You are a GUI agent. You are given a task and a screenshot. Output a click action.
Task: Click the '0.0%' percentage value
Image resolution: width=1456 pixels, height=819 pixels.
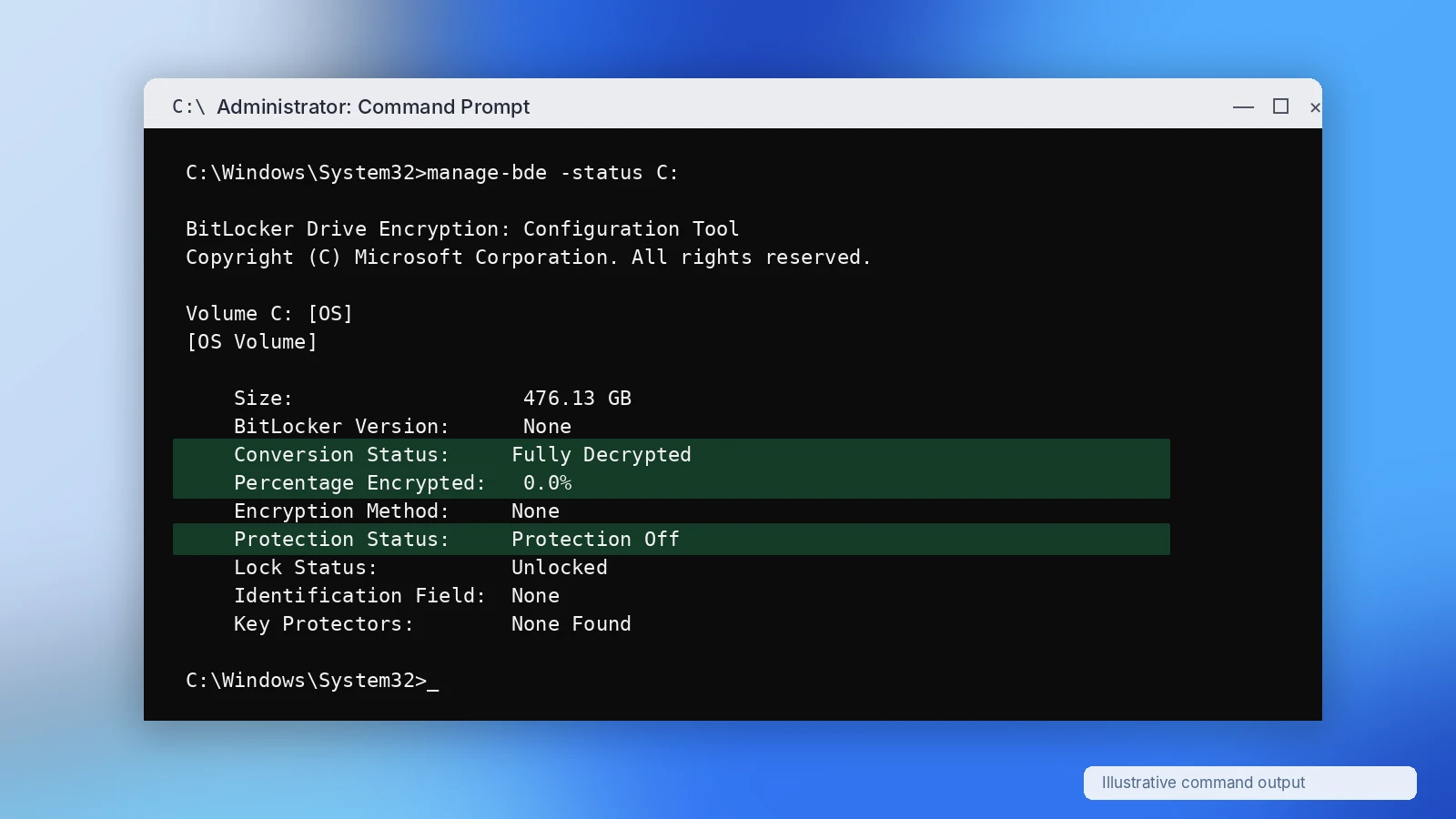[x=547, y=483]
